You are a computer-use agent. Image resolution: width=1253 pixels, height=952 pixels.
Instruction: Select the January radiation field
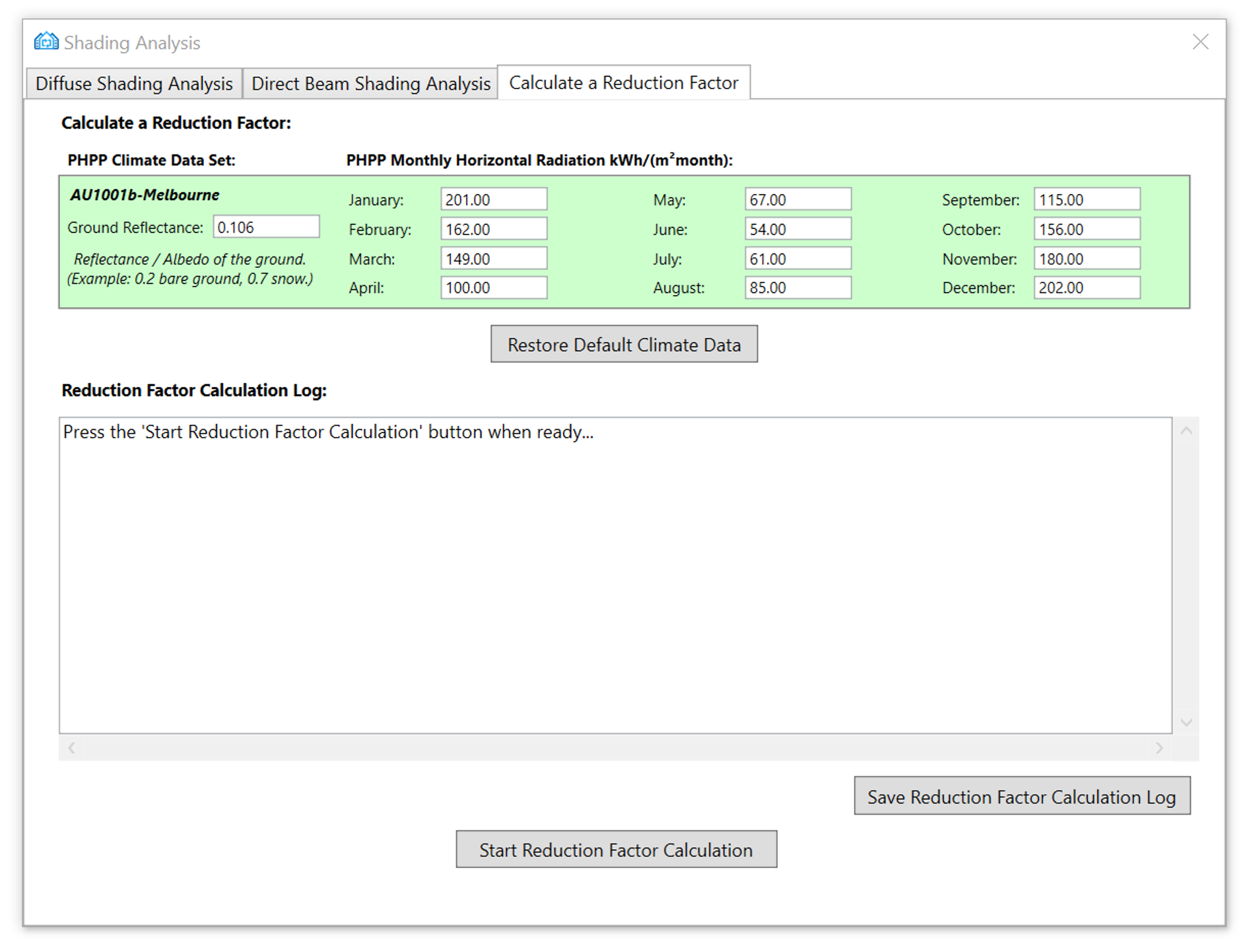click(x=493, y=199)
